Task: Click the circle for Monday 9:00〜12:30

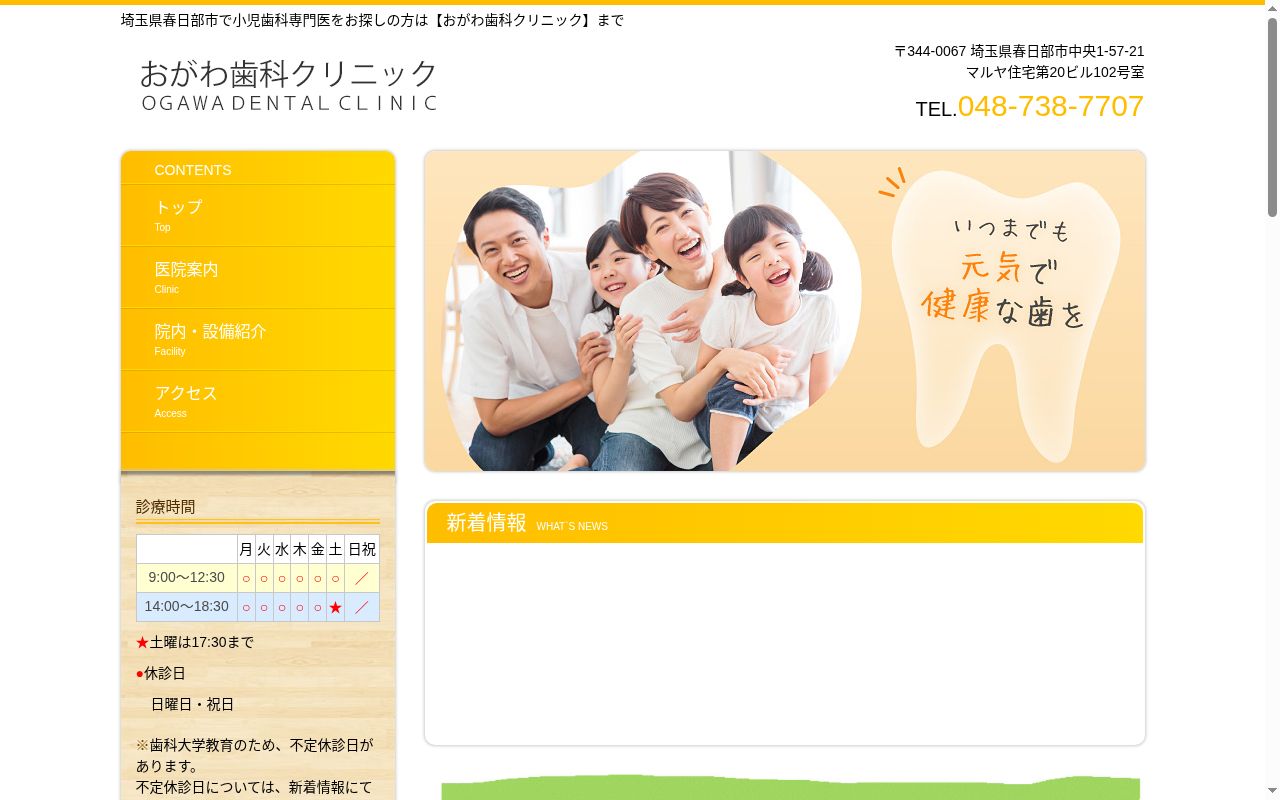Action: tap(246, 578)
